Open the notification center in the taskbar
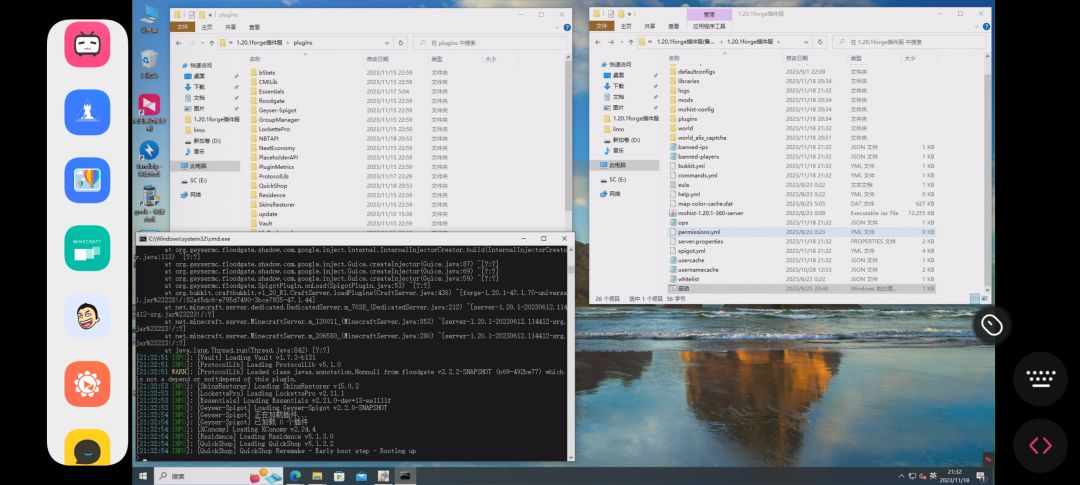1080x485 pixels. (981, 476)
